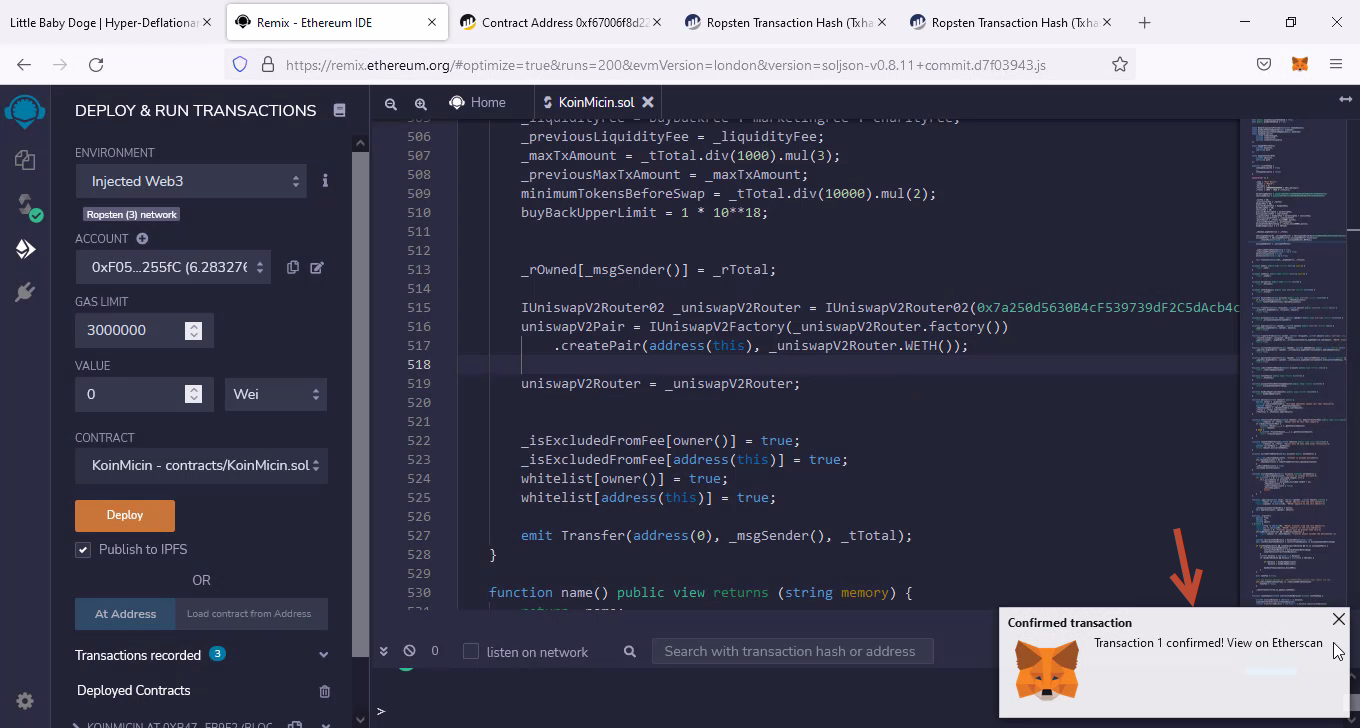Open the Plugin Manager plug icon

tap(25, 292)
